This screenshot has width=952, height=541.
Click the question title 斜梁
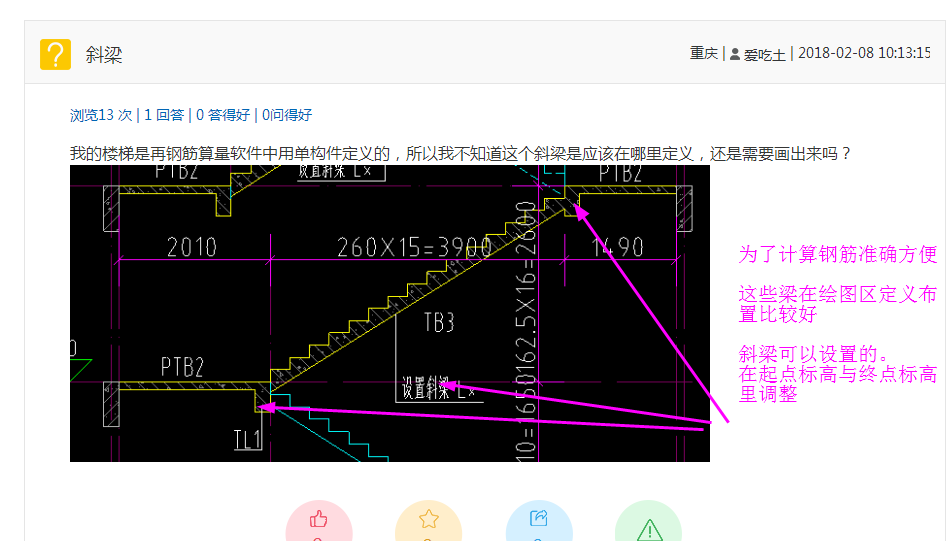click(104, 55)
